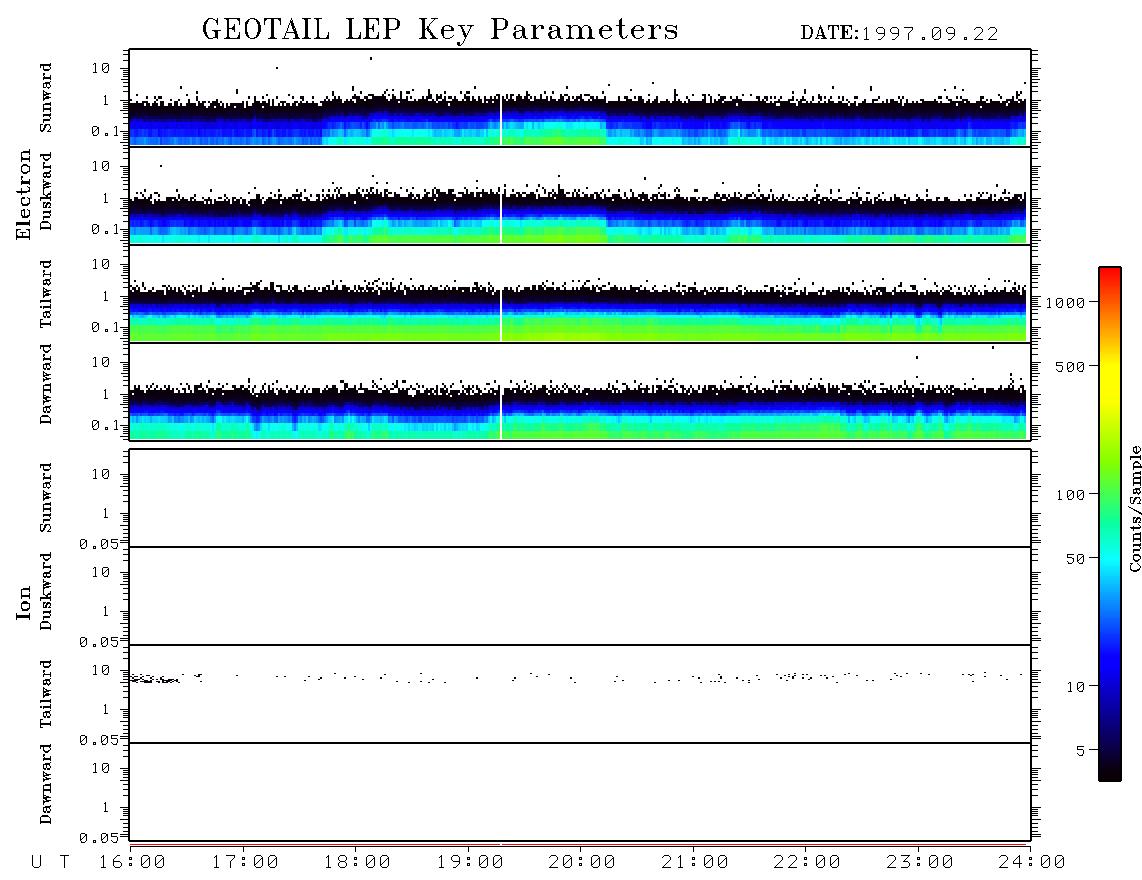1142x880 pixels.
Task: Select the "23:00" time tick label
Action: coord(920,863)
